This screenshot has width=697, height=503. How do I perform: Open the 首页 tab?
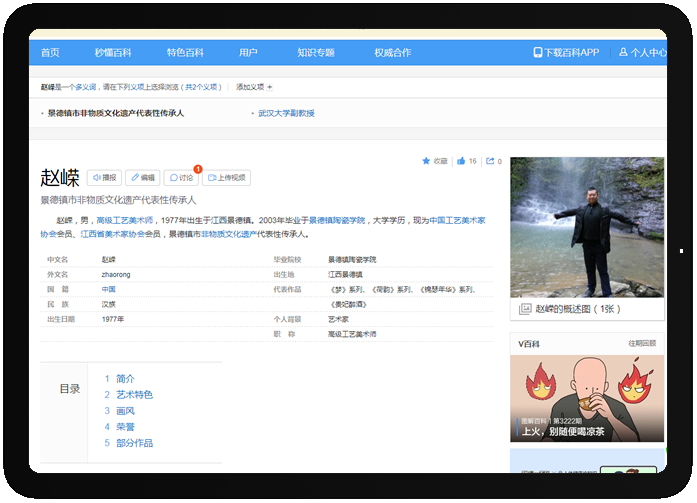[x=50, y=52]
